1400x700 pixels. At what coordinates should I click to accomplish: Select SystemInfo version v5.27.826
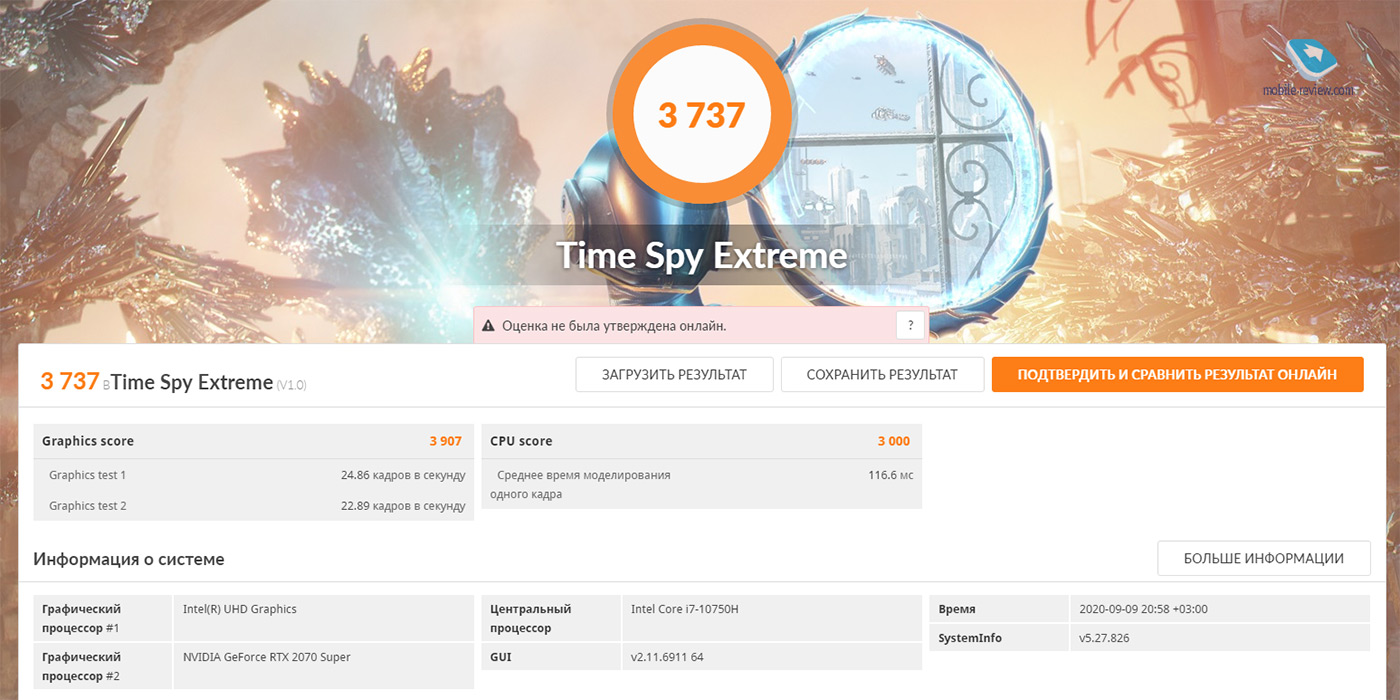pos(1104,638)
